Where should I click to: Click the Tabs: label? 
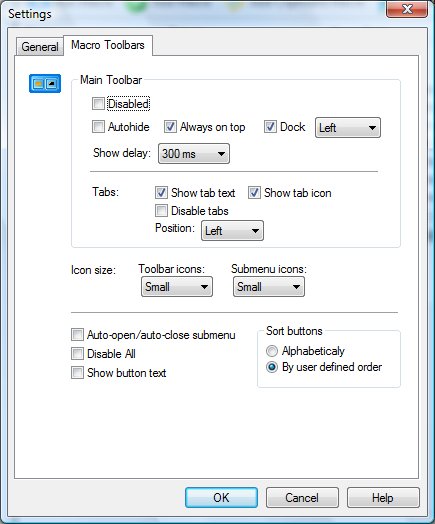[x=106, y=192]
